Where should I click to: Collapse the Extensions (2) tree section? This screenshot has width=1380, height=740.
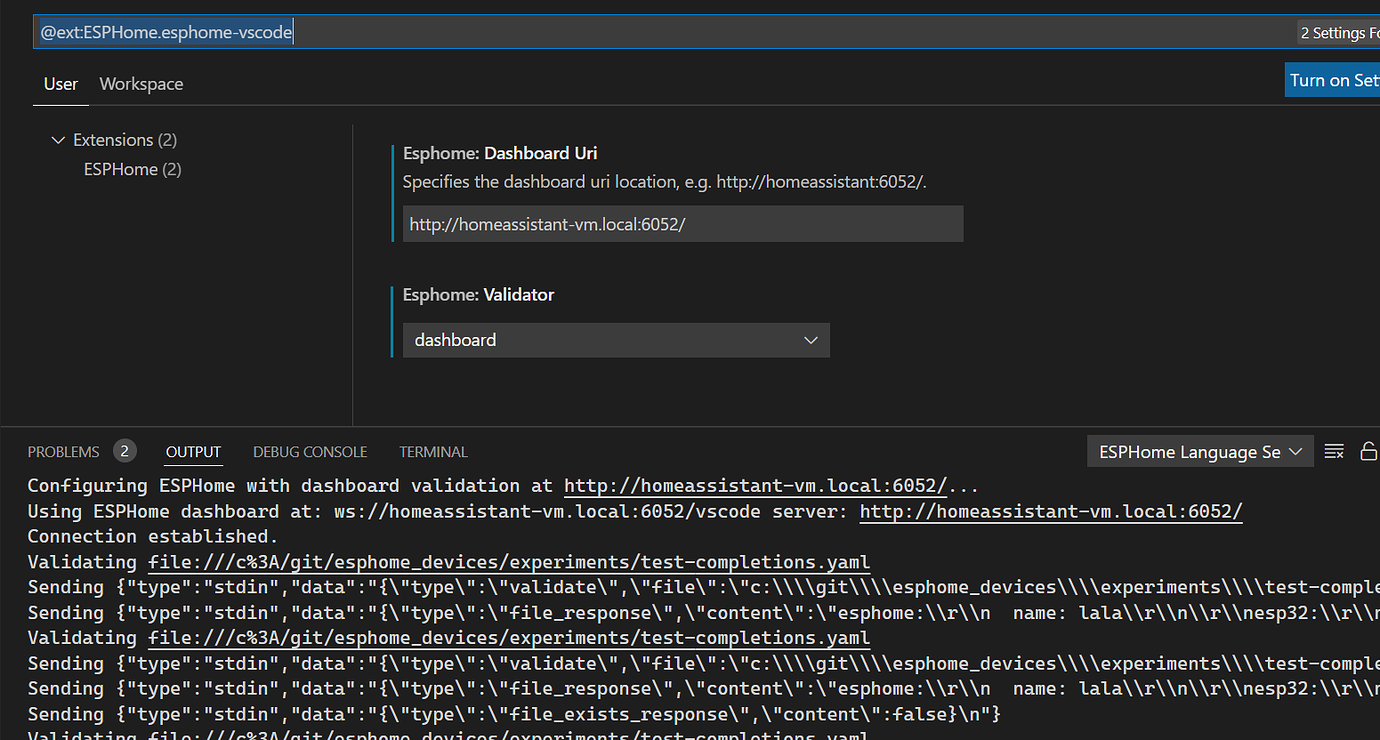coord(58,139)
